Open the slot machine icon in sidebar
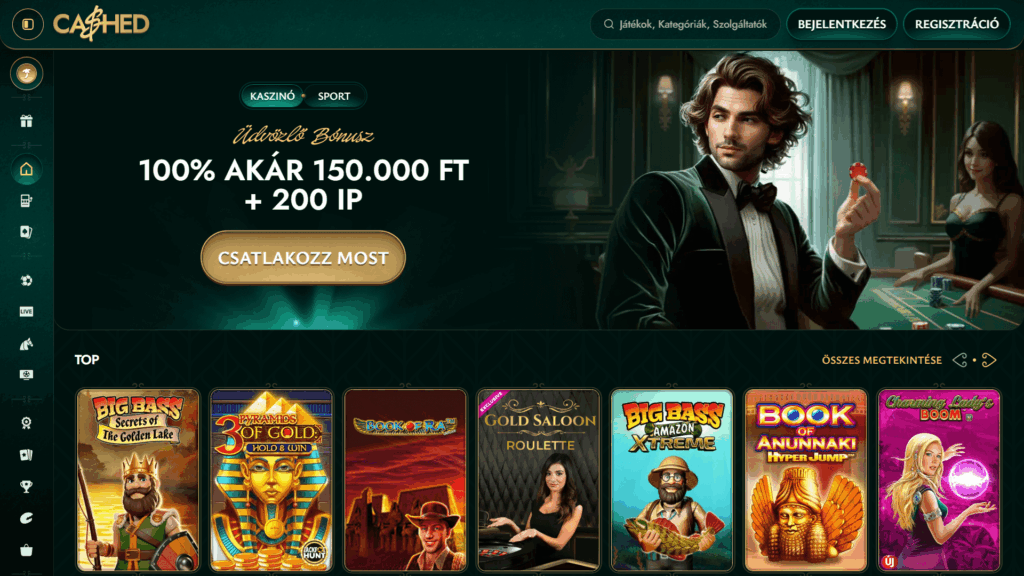 click(26, 201)
